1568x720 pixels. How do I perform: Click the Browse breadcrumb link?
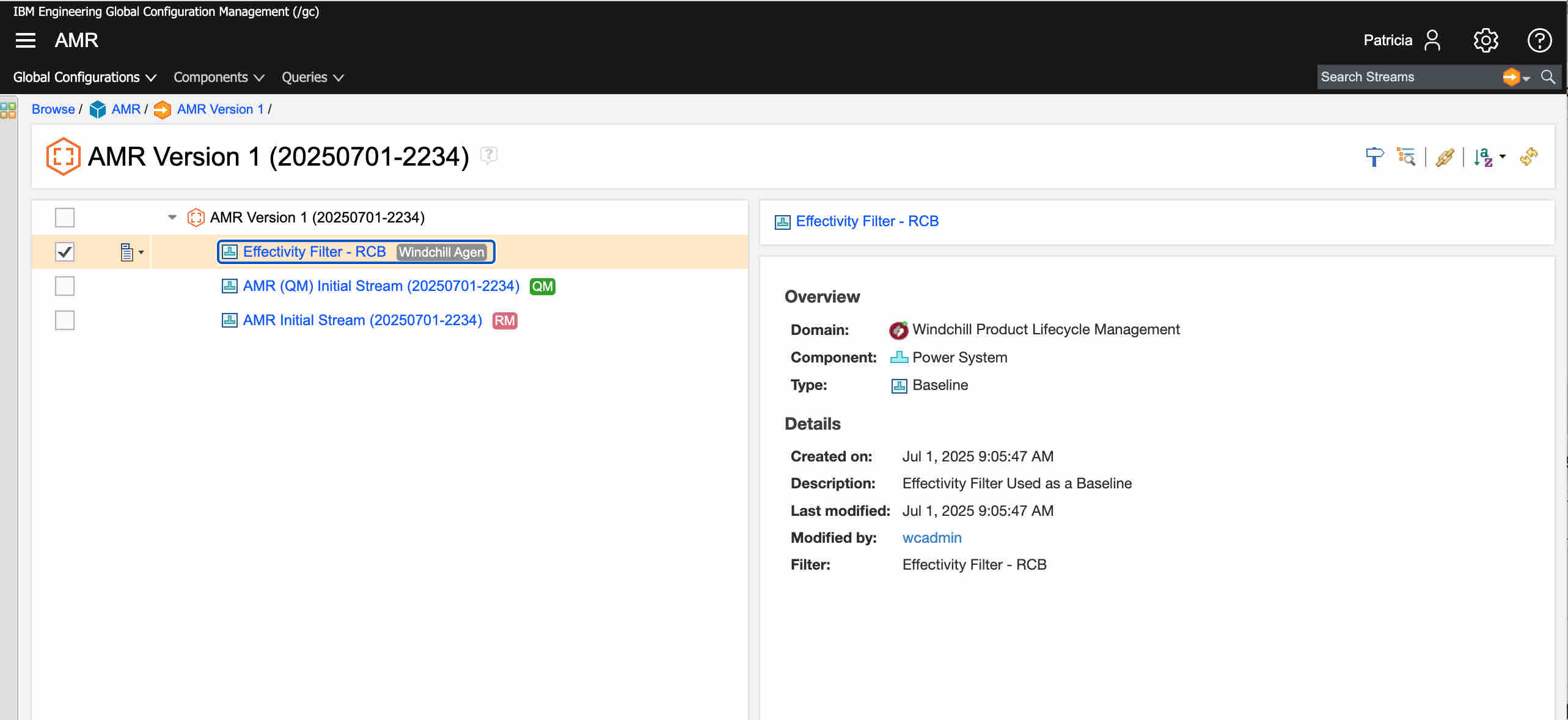point(53,109)
